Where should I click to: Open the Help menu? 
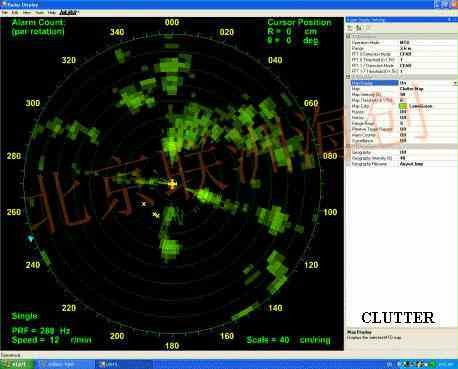click(x=51, y=13)
